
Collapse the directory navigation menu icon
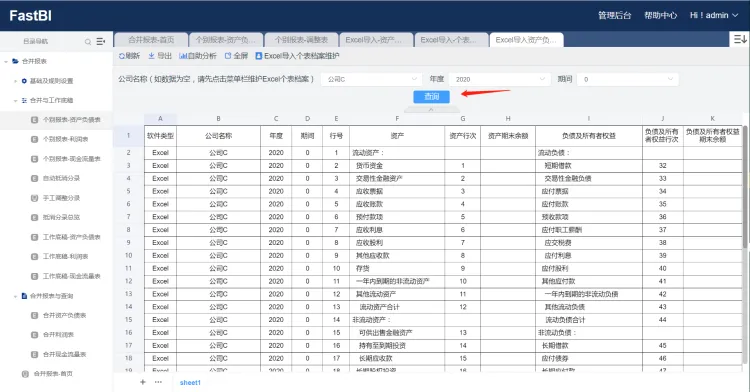coord(100,42)
